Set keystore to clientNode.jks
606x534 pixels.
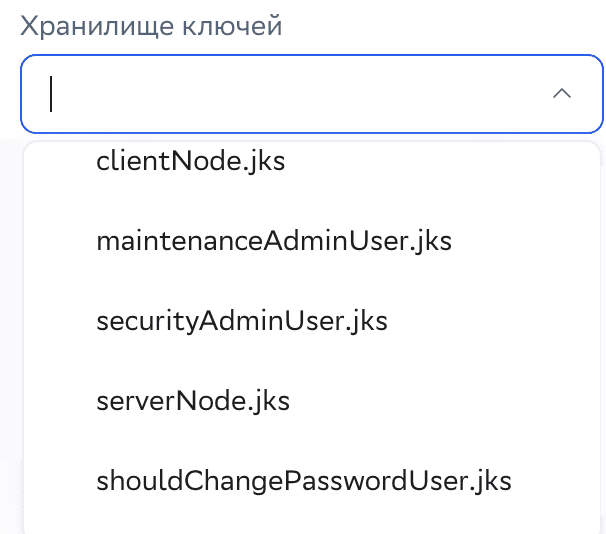191,161
